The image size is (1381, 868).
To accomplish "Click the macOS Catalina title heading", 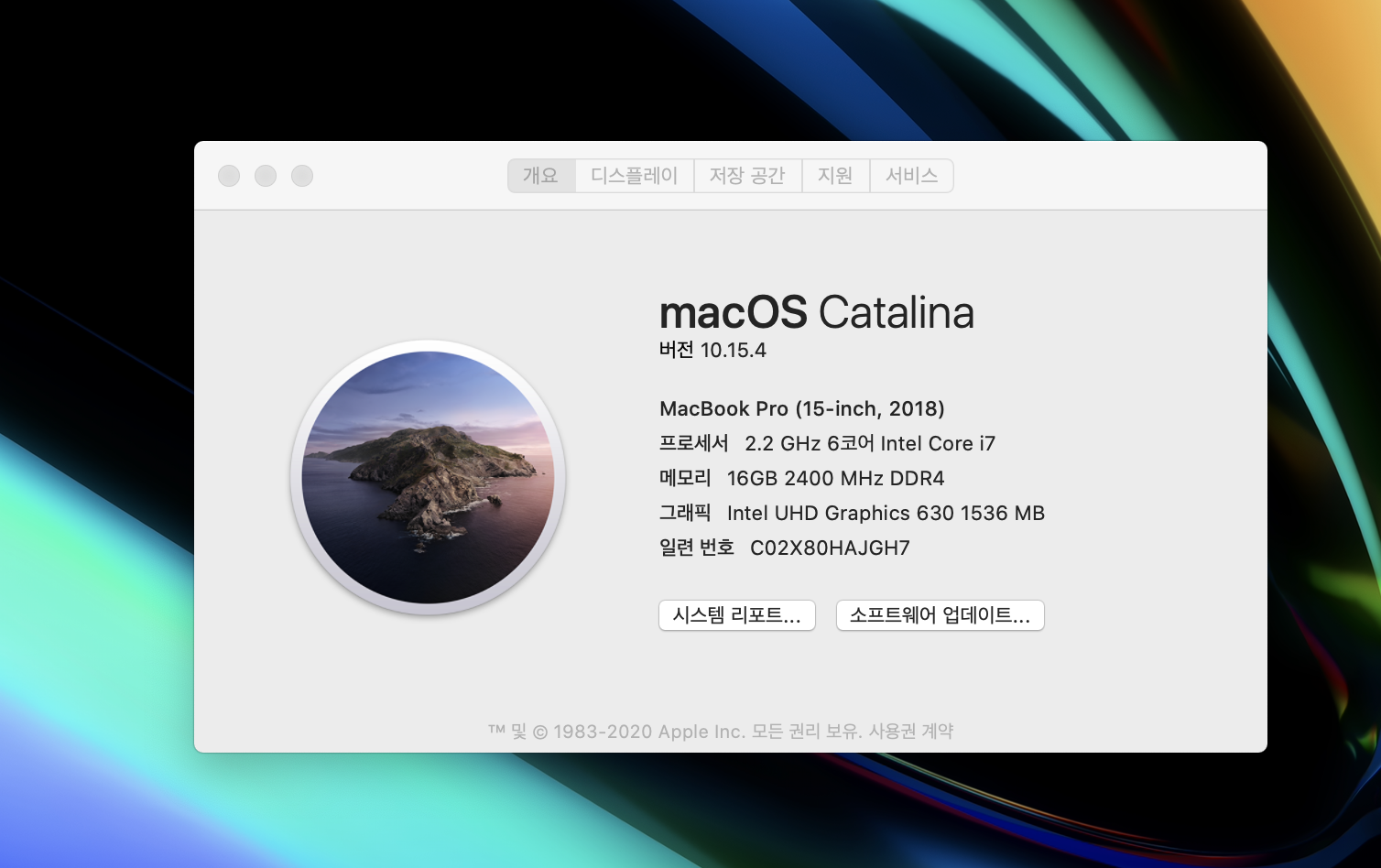I will pyautogui.click(x=816, y=313).
